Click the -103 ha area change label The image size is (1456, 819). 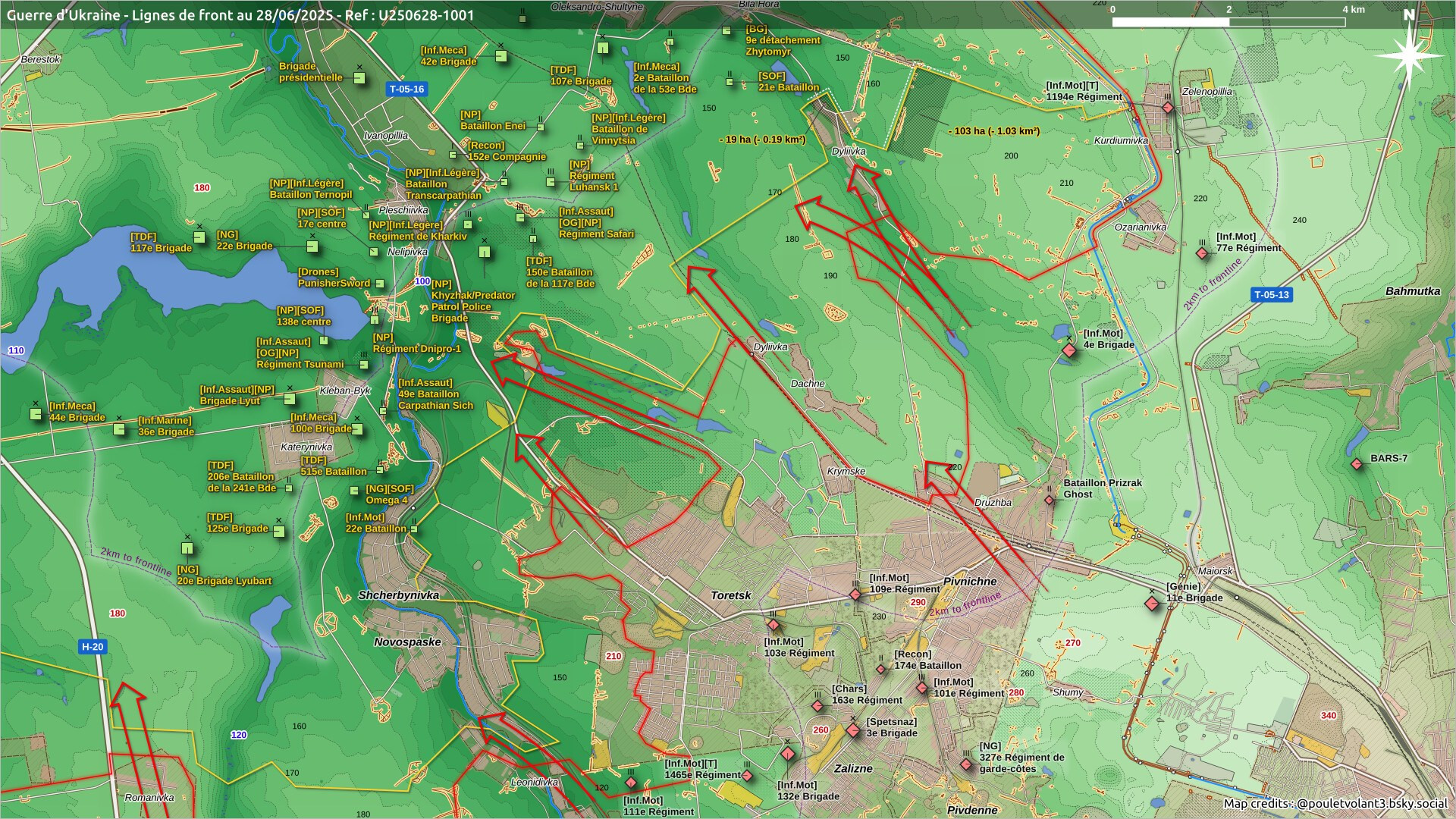click(993, 131)
